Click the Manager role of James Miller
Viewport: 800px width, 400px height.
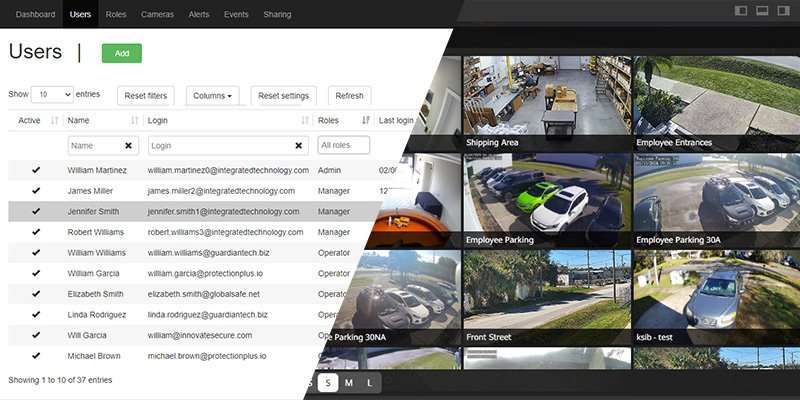pyautogui.click(x=334, y=191)
